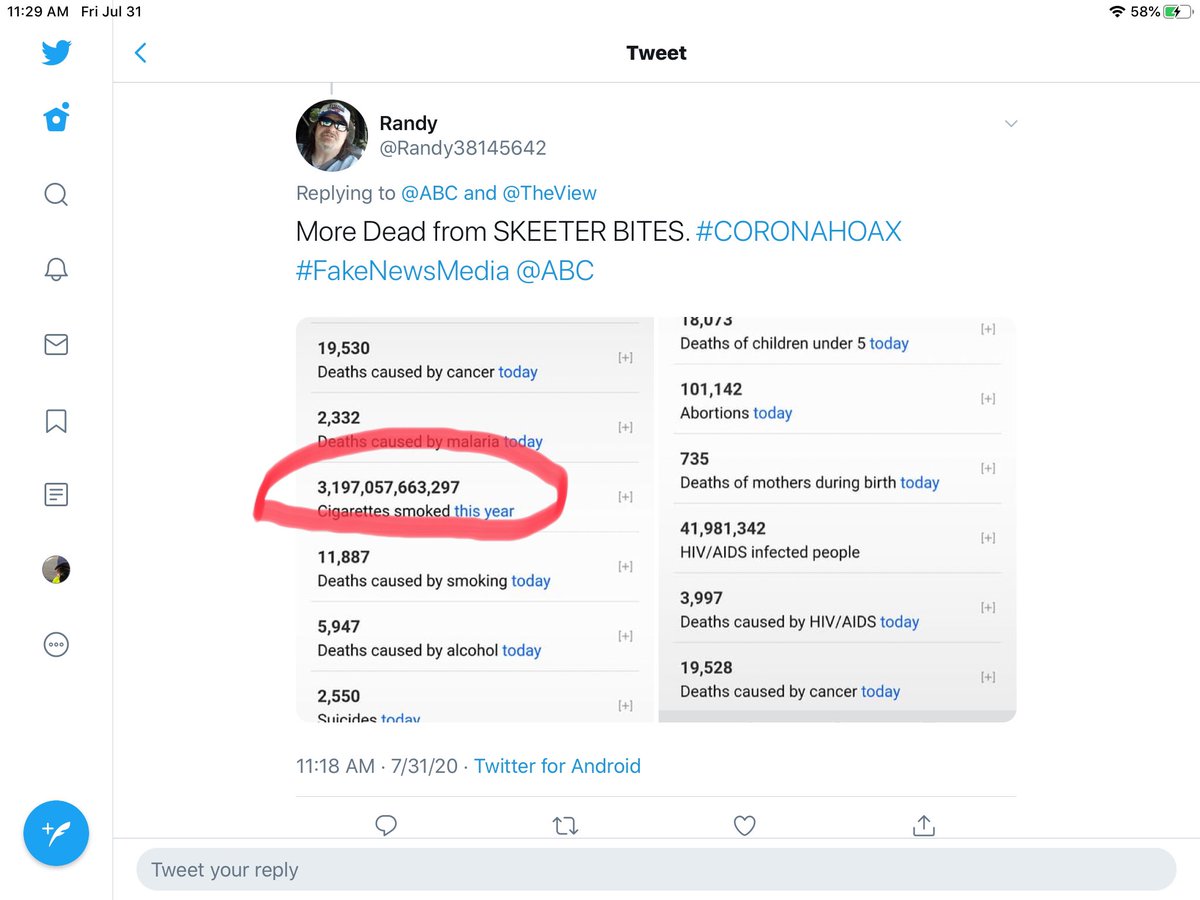Open Randy's profile picture
Viewport: 1200px width, 900px height.
click(x=332, y=136)
